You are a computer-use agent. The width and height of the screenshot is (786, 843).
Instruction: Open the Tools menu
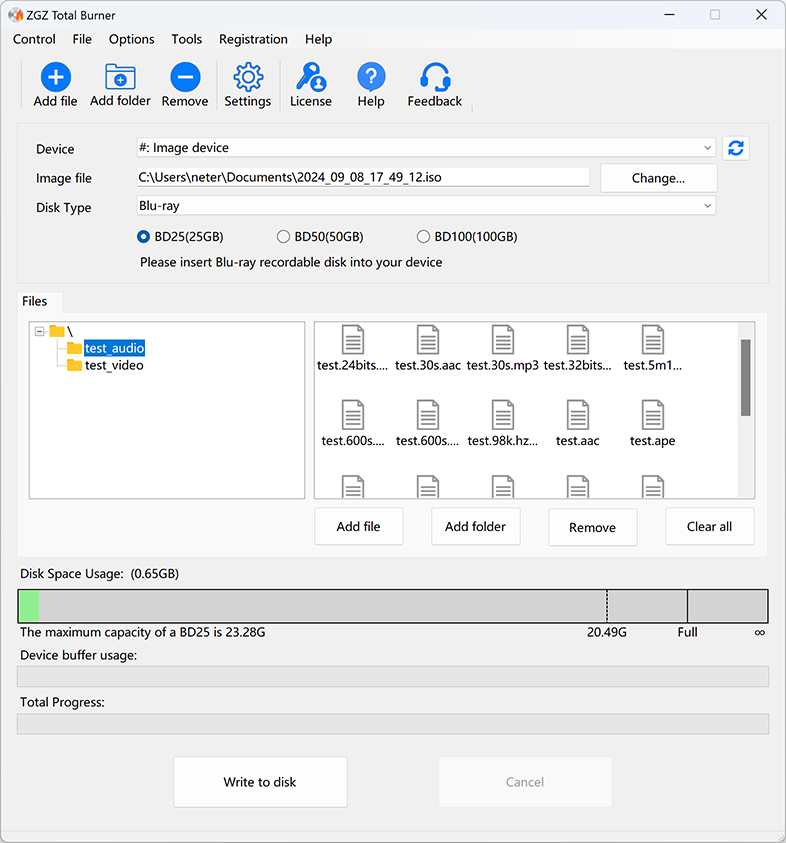(x=187, y=39)
